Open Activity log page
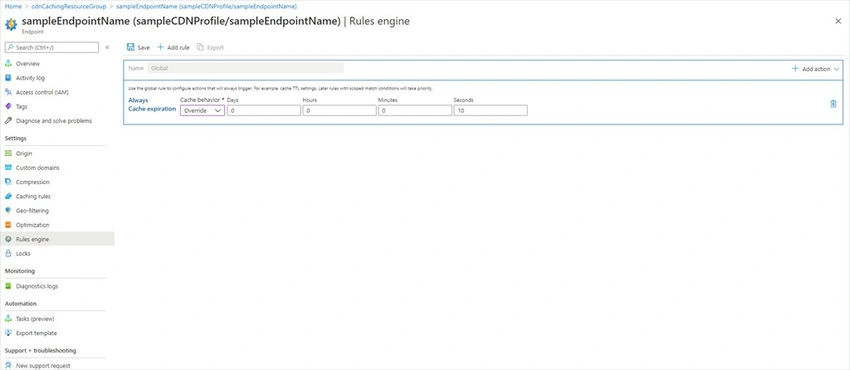Screen dimensions: 850x370 pyautogui.click(x=30, y=78)
